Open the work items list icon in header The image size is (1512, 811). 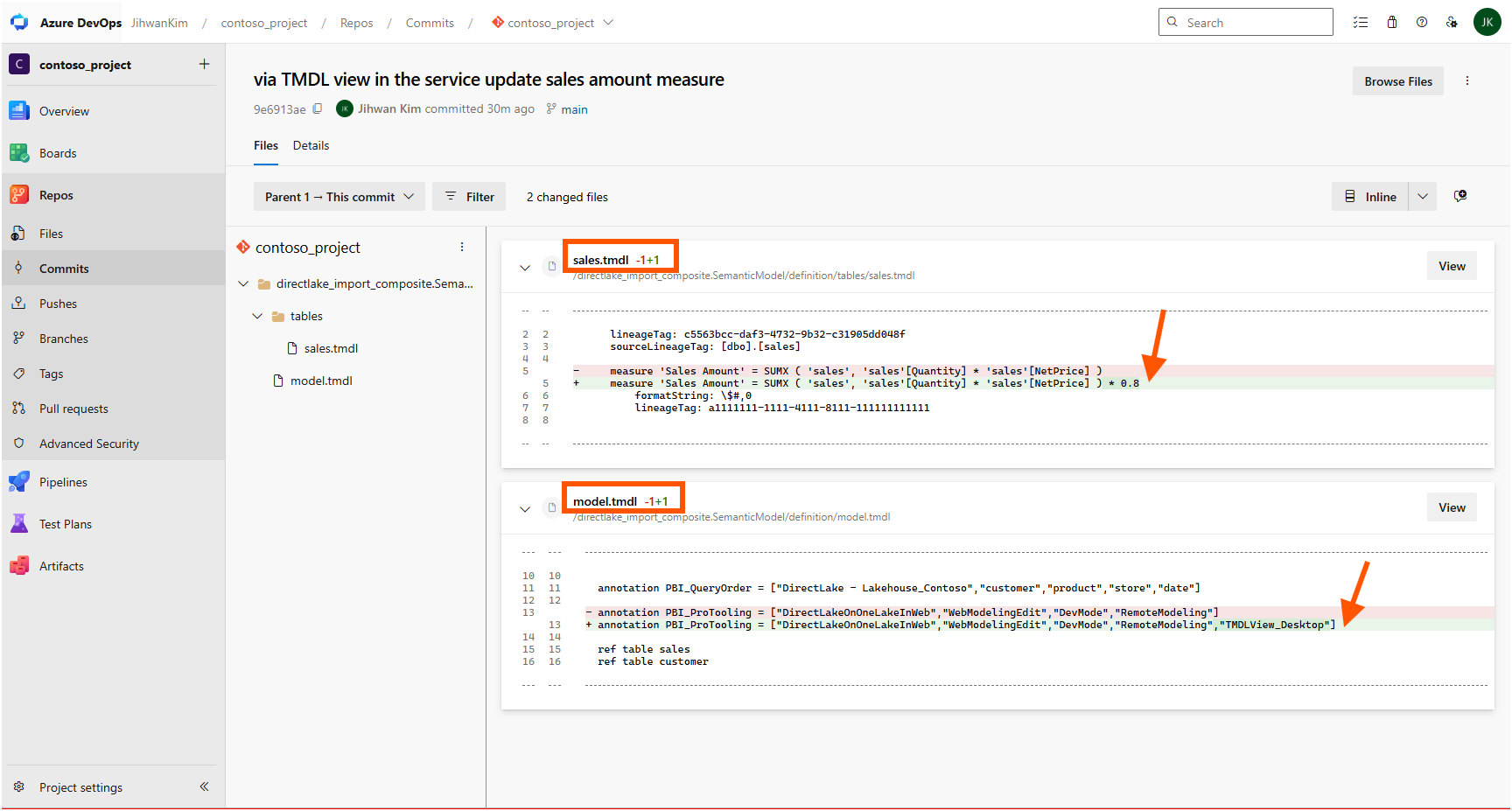1361,23
